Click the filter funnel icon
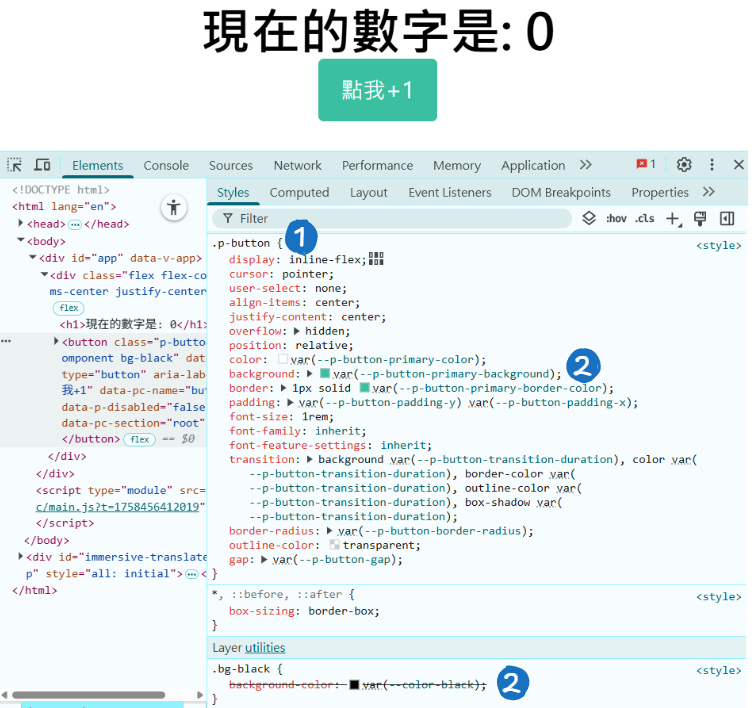The width and height of the screenshot is (752, 708). 228,219
